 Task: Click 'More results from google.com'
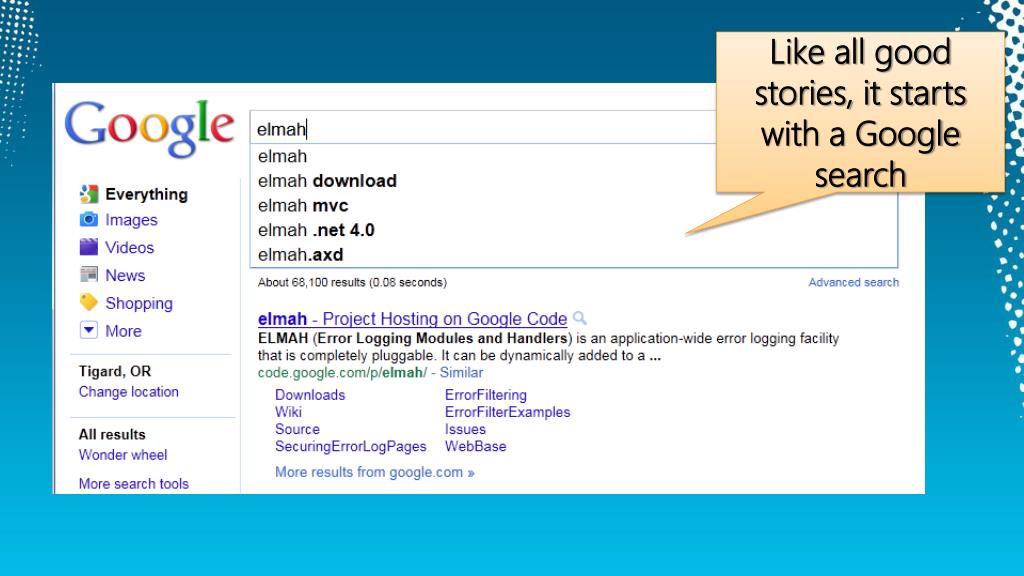tap(375, 472)
